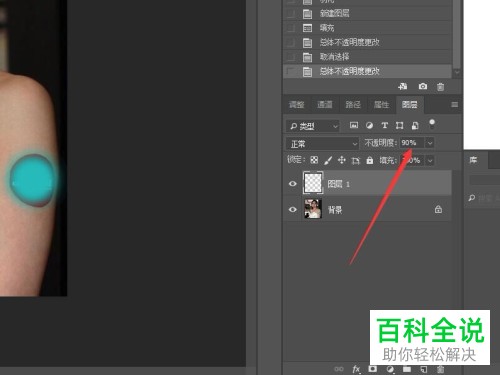
Task: Open 填充 fill slider dropdown arrow
Action: pos(430,161)
